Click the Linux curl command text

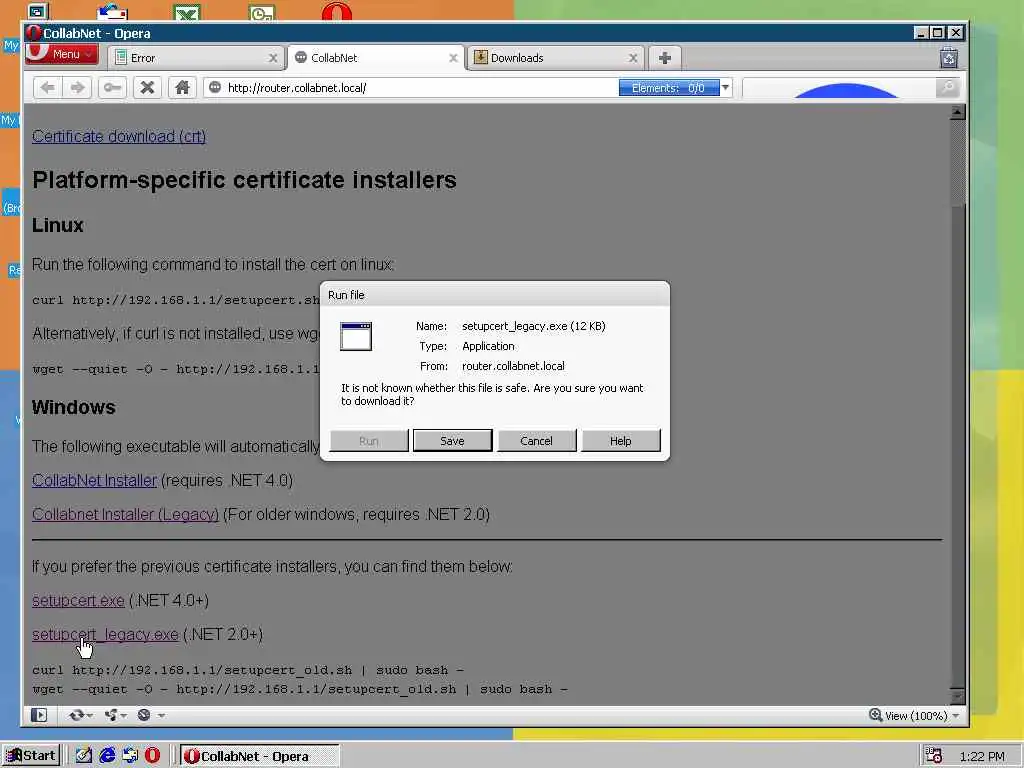176,300
